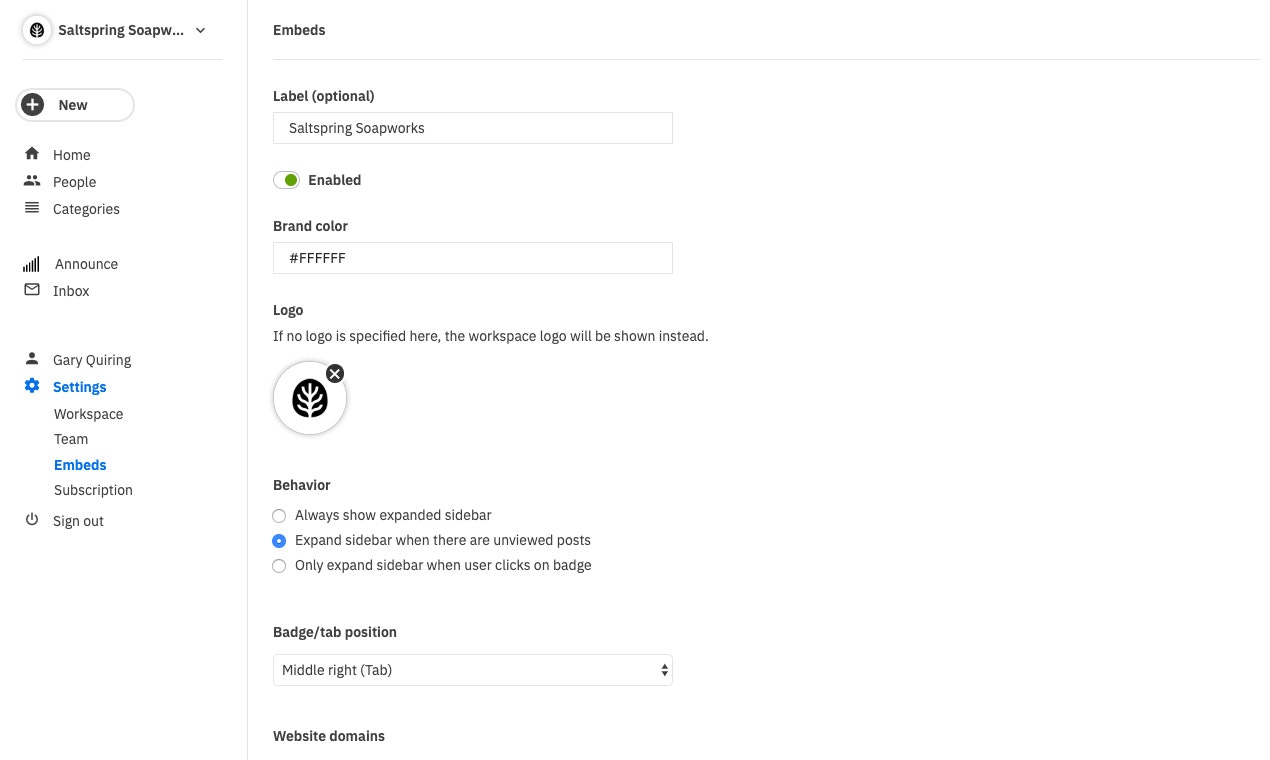Click the Categories list icon
The image size is (1270, 760).
click(x=32, y=208)
